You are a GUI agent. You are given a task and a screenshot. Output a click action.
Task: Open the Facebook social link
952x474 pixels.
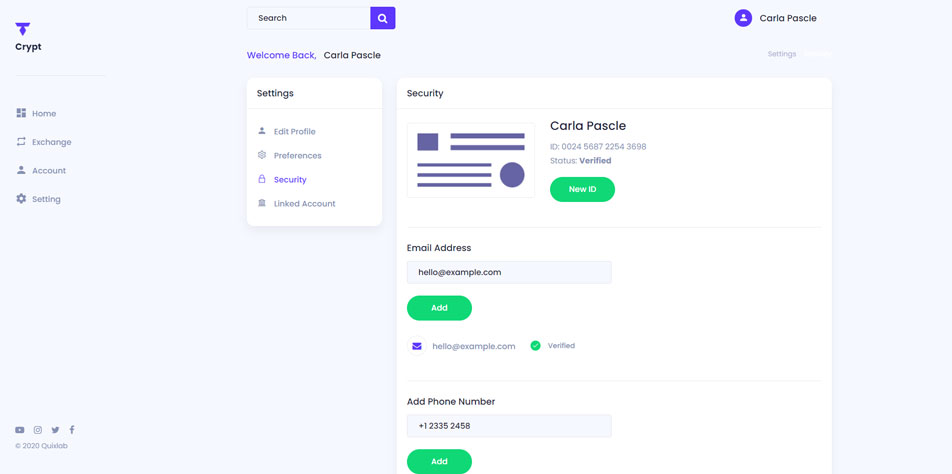(x=72, y=430)
